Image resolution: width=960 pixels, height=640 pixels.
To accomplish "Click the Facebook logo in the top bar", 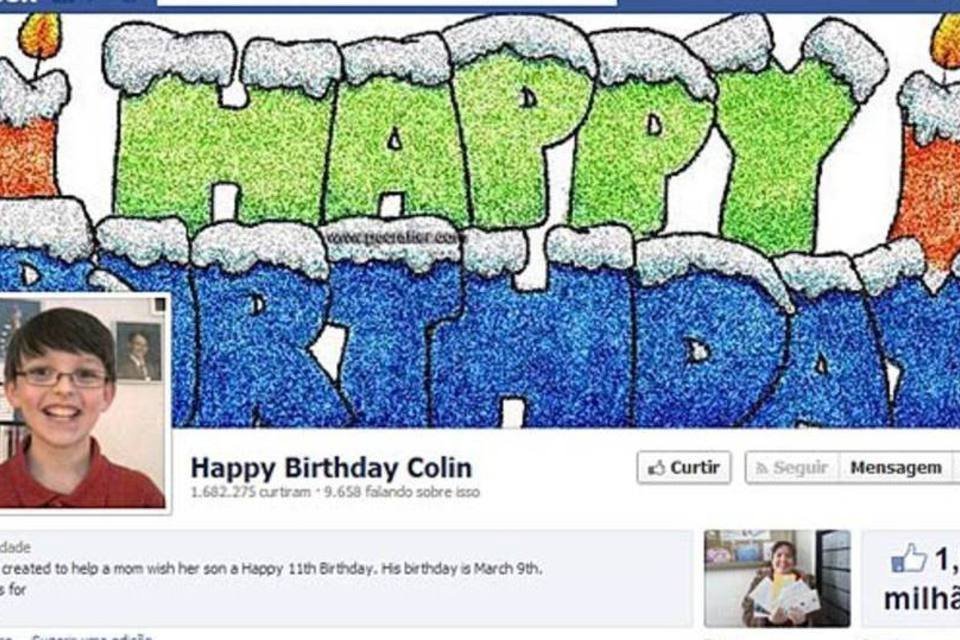I will [18, 2].
